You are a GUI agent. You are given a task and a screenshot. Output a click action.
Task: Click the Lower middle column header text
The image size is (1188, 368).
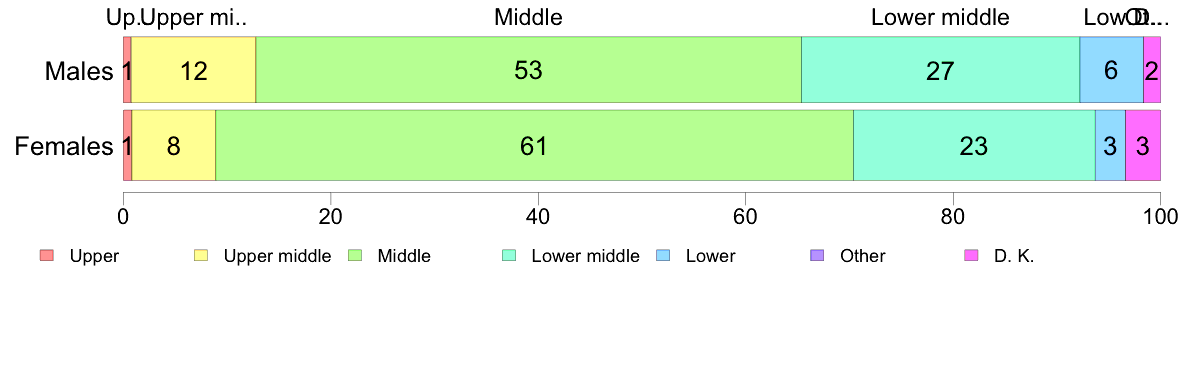(x=940, y=17)
